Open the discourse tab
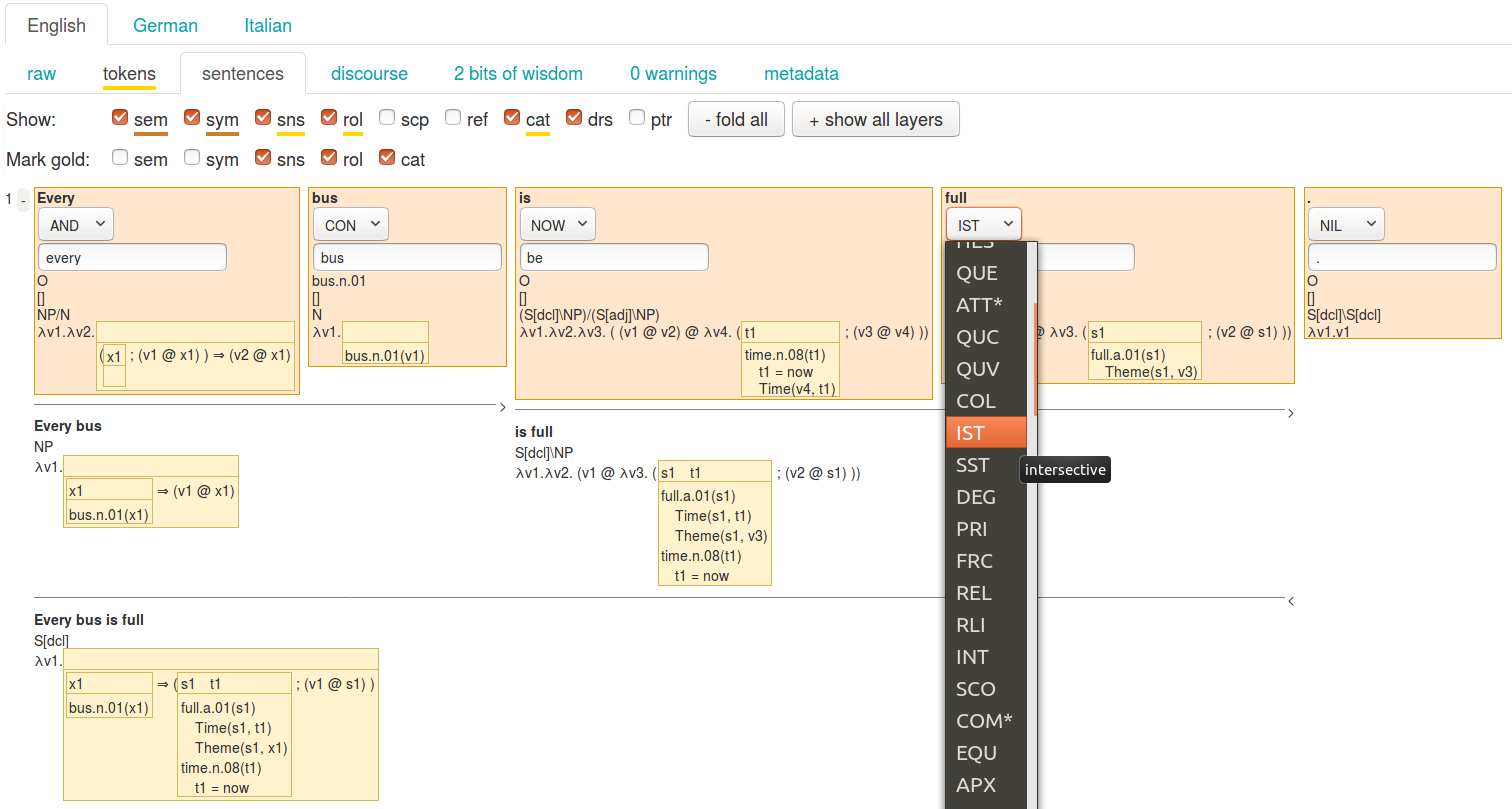 (x=369, y=73)
